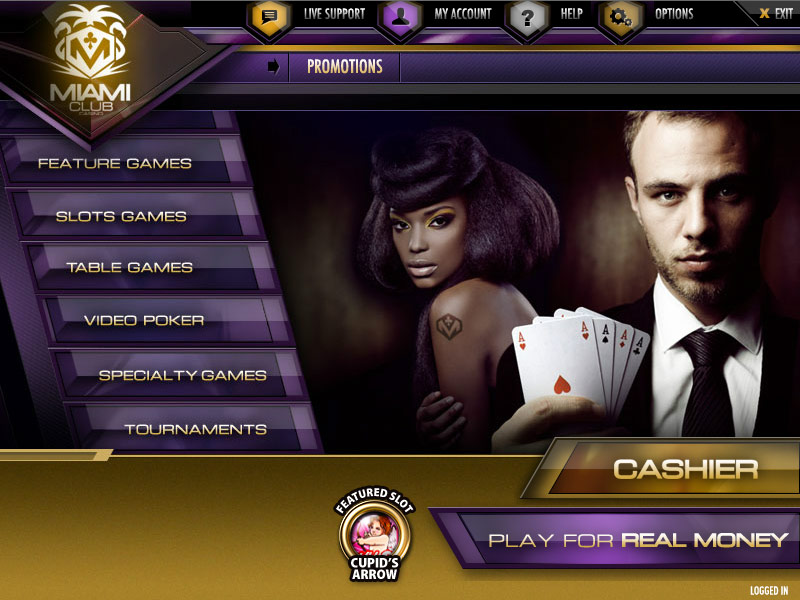Click the Help question mark icon

[528, 19]
